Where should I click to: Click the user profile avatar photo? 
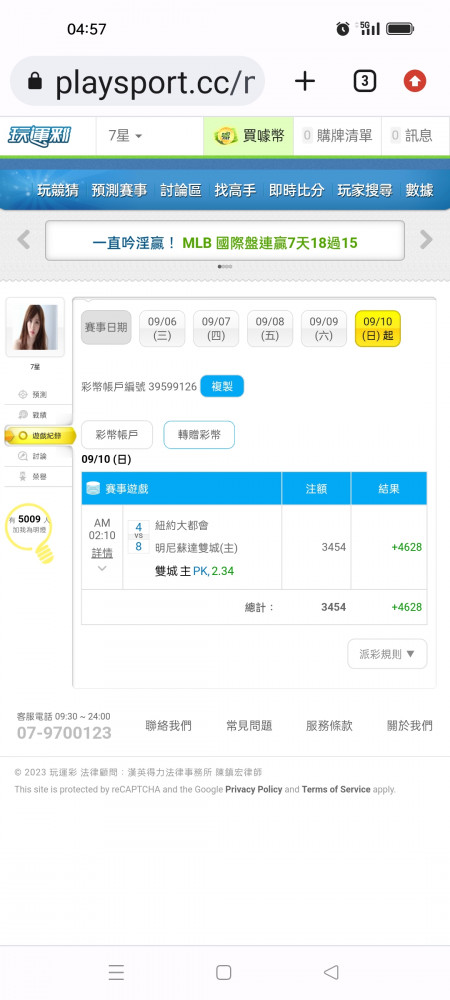35,327
